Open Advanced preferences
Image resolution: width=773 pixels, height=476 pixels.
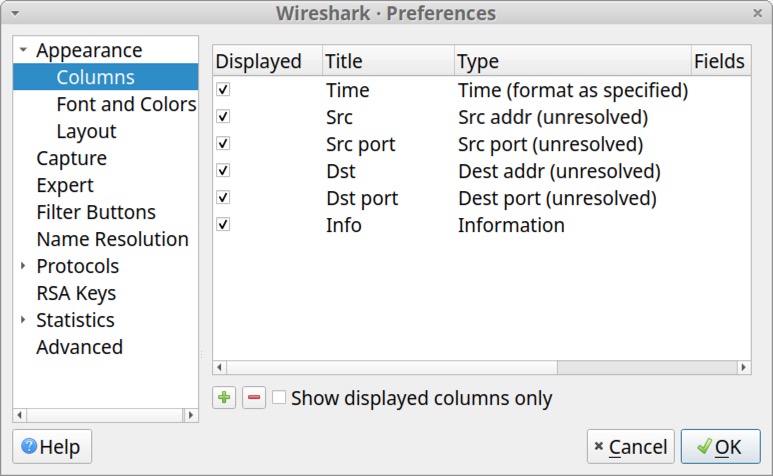tap(79, 347)
